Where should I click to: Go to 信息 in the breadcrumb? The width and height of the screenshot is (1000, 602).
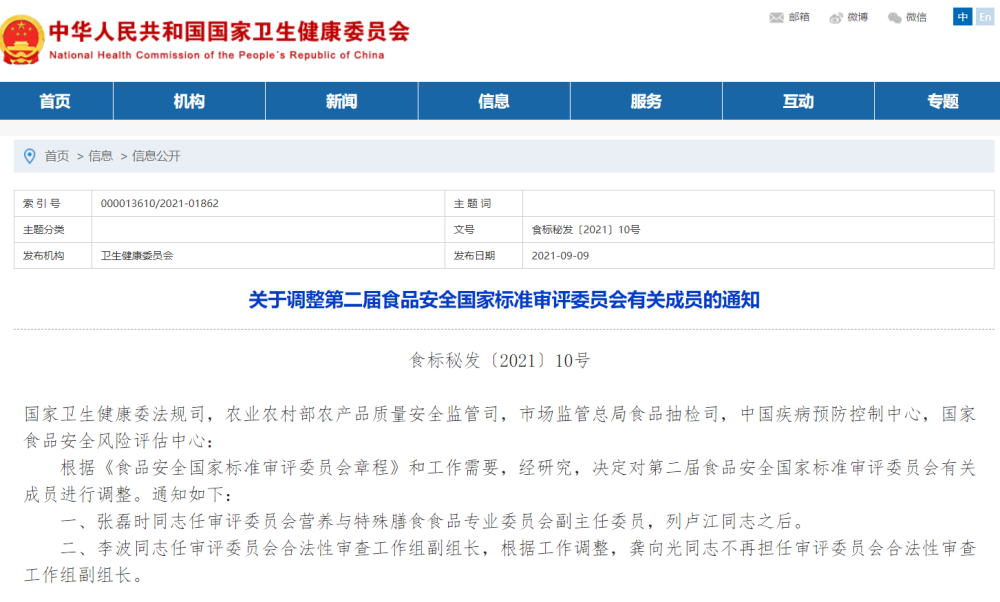coord(100,156)
